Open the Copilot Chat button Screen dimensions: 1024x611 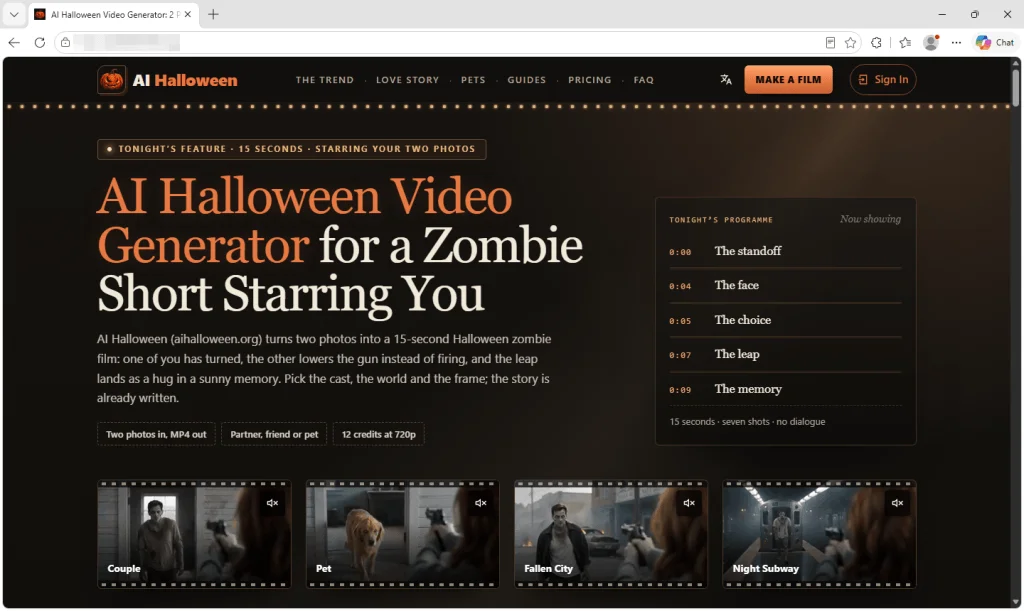[x=995, y=42]
